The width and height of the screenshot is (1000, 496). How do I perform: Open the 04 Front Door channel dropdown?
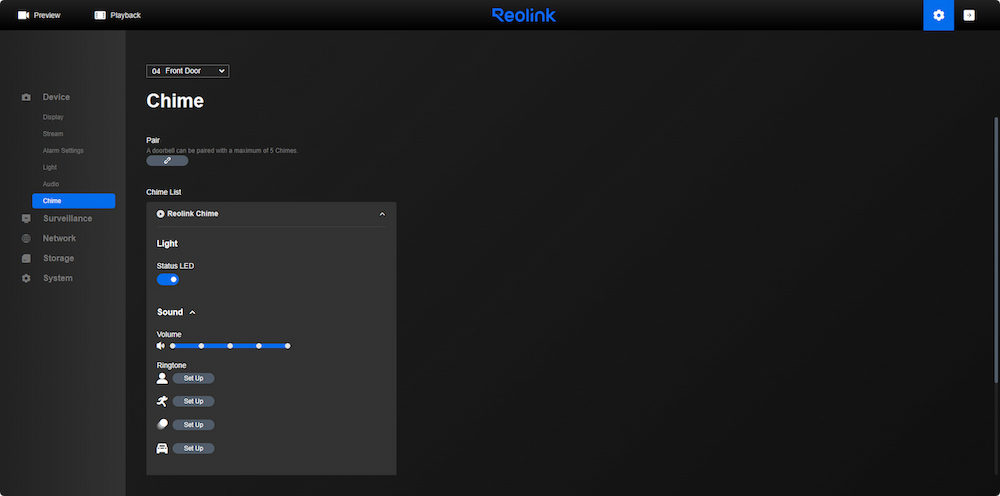point(188,71)
